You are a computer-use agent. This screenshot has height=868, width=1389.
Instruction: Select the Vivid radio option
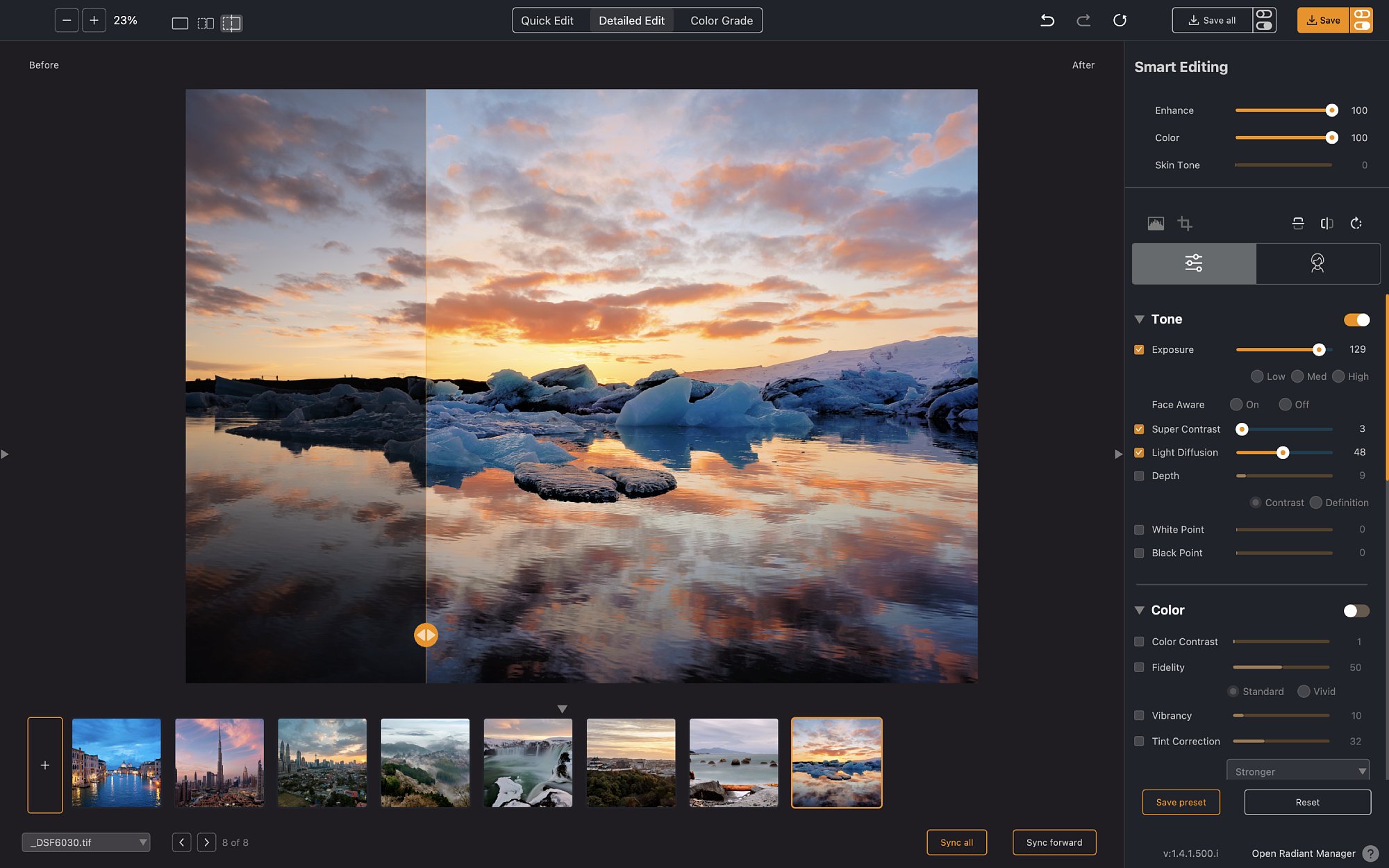pos(1304,691)
